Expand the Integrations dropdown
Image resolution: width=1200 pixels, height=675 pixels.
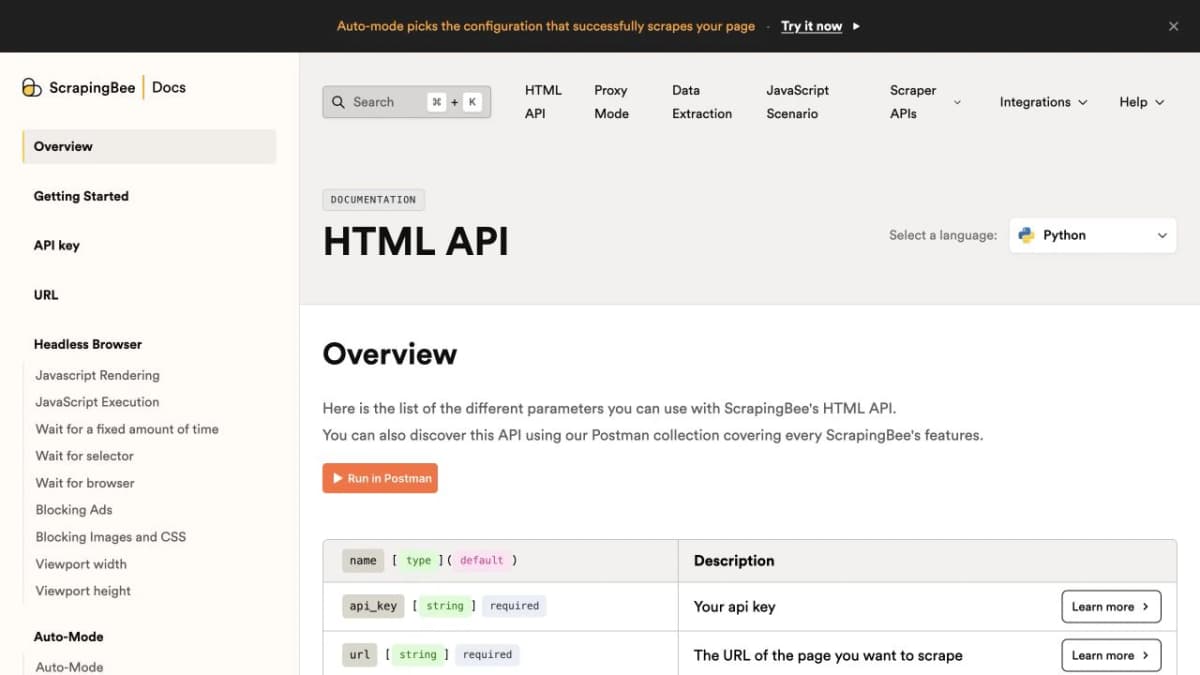coord(1043,102)
